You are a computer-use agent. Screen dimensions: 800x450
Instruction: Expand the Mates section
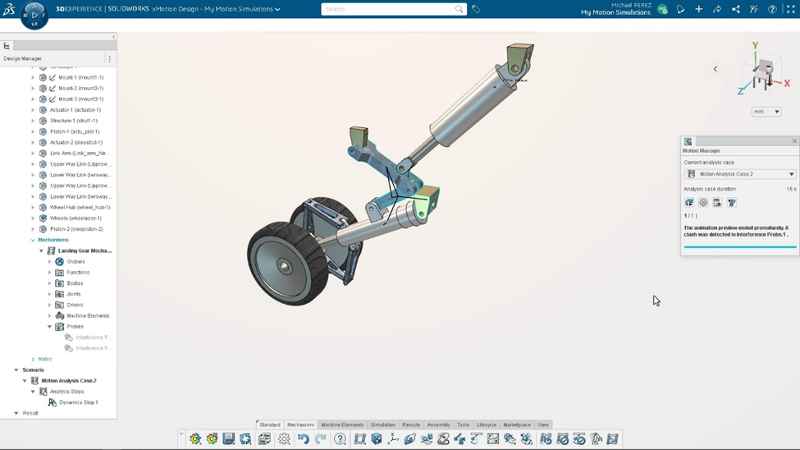pyautogui.click(x=33, y=359)
